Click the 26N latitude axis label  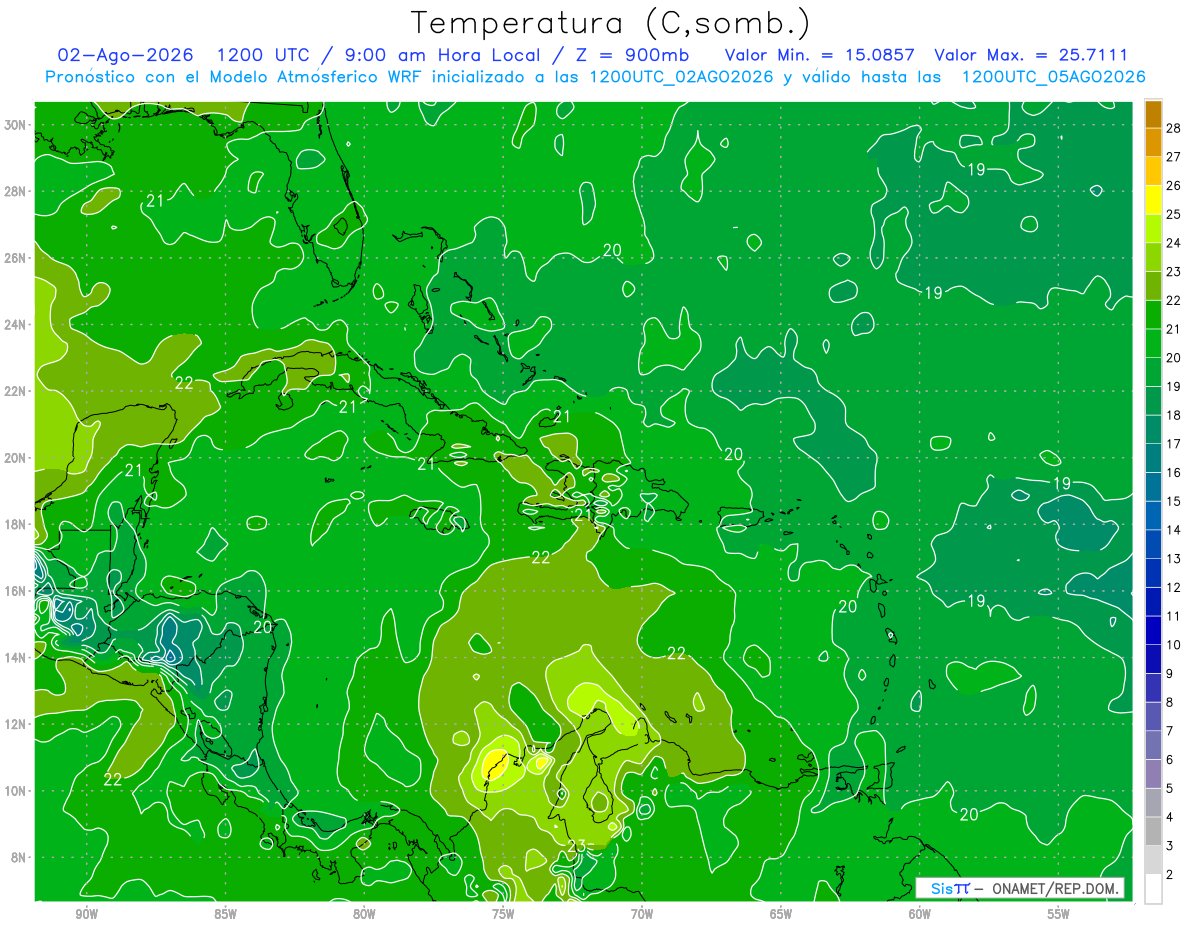click(x=16, y=258)
